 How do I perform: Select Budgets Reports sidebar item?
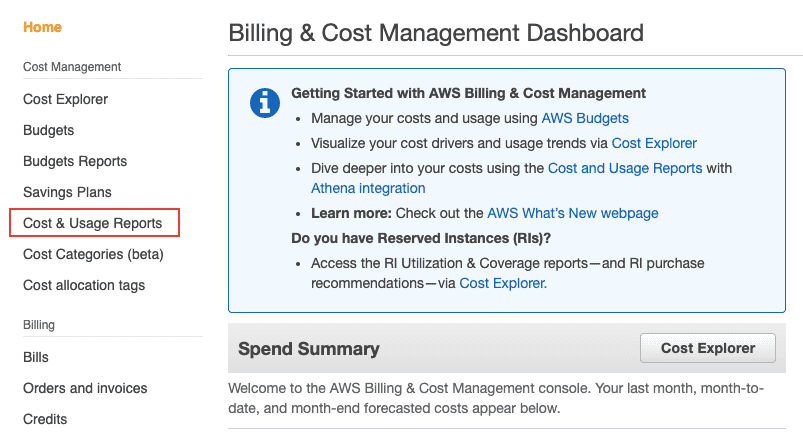coord(75,161)
